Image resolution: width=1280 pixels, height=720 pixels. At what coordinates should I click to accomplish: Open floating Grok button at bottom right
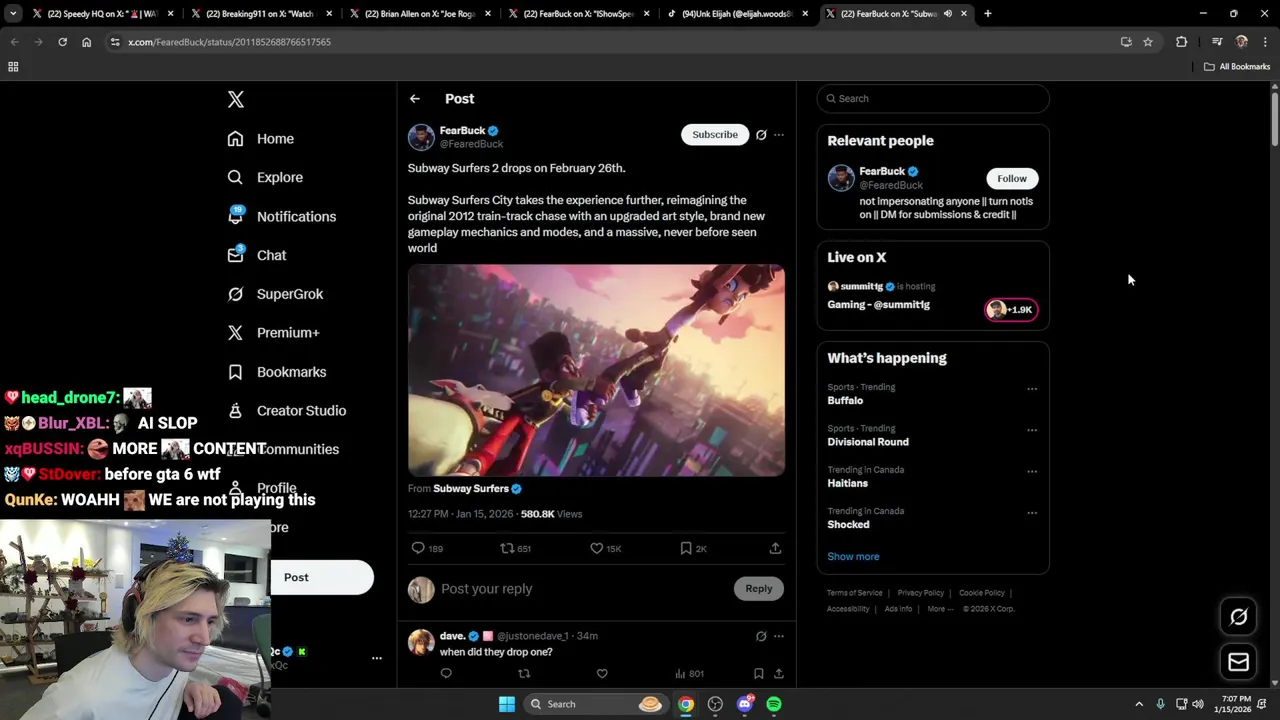coord(1238,617)
